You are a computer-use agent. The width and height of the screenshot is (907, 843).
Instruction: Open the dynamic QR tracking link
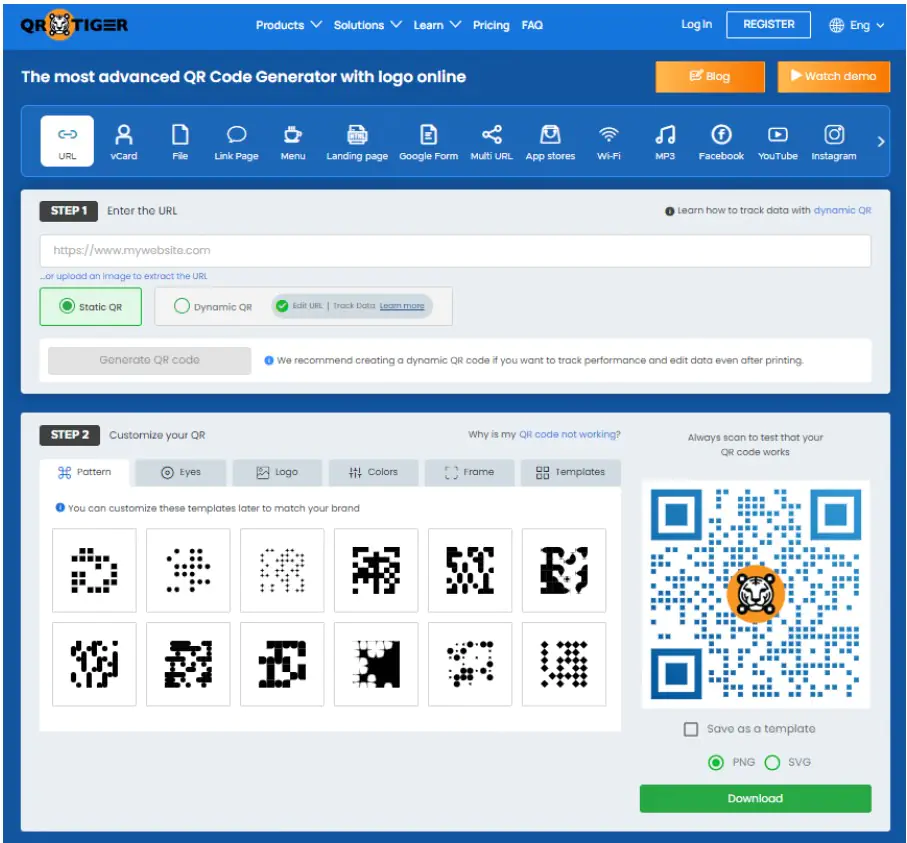point(842,210)
